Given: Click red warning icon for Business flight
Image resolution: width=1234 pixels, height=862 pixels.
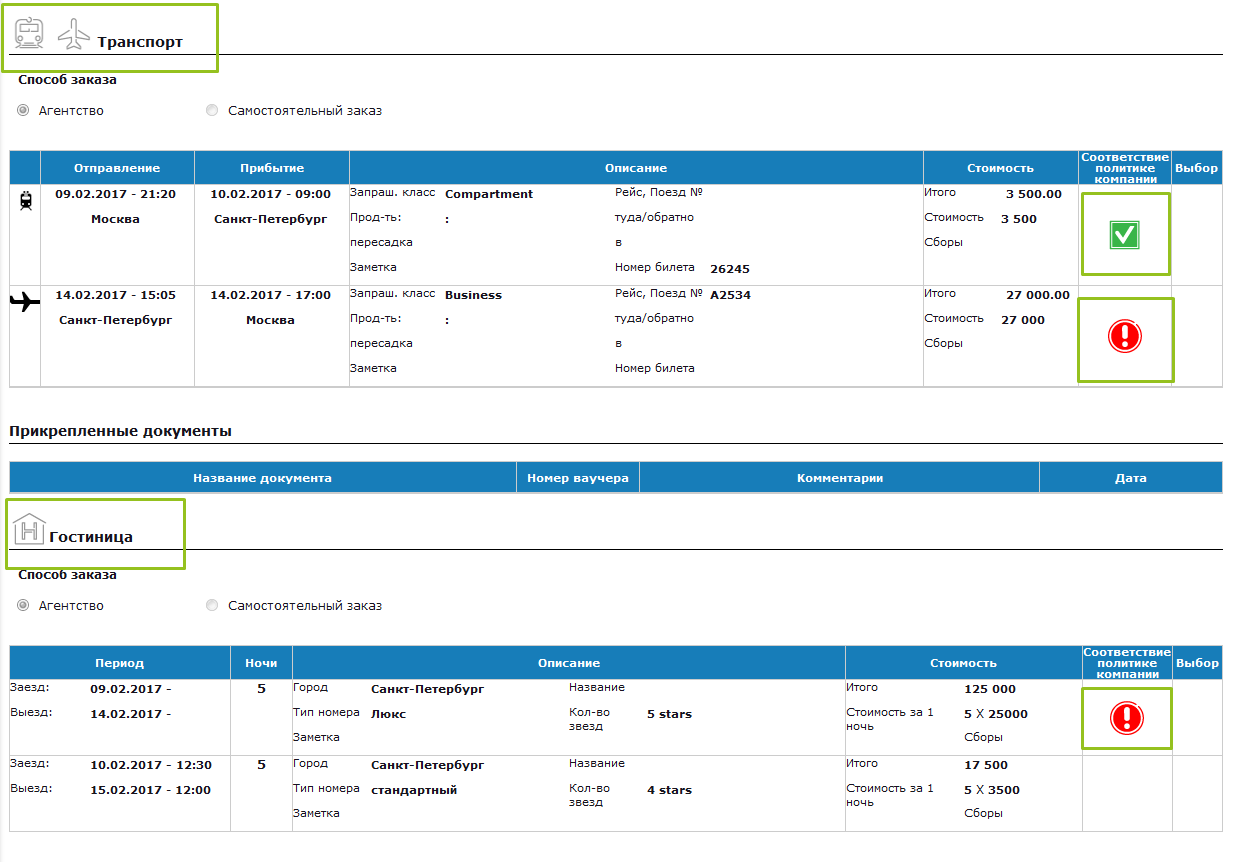Looking at the screenshot, I should [1125, 338].
